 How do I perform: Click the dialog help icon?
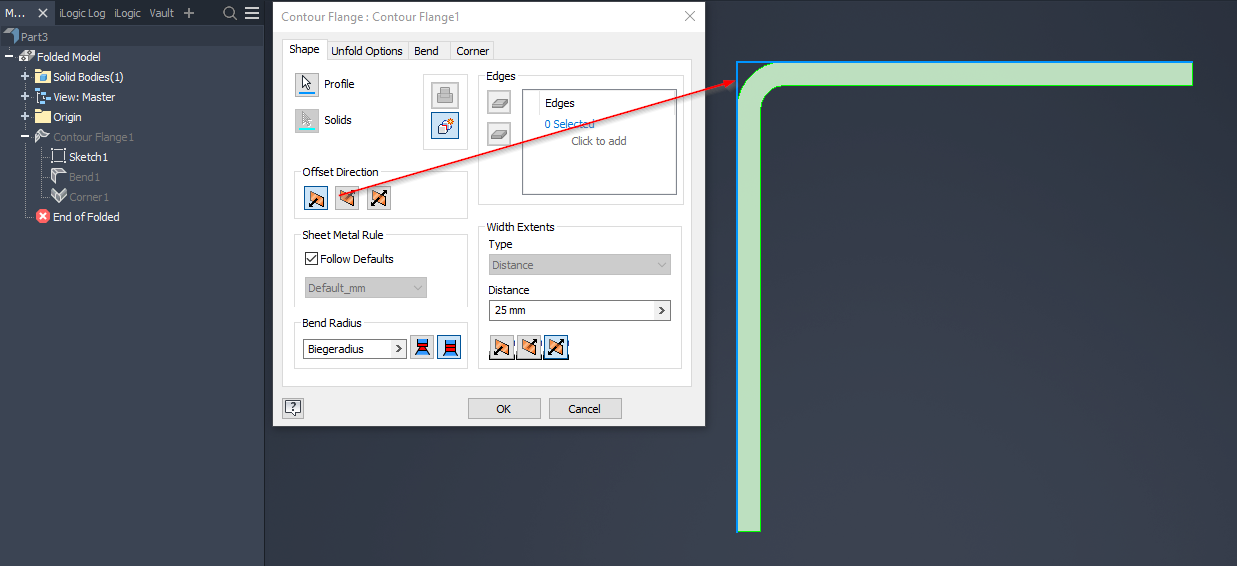[293, 408]
